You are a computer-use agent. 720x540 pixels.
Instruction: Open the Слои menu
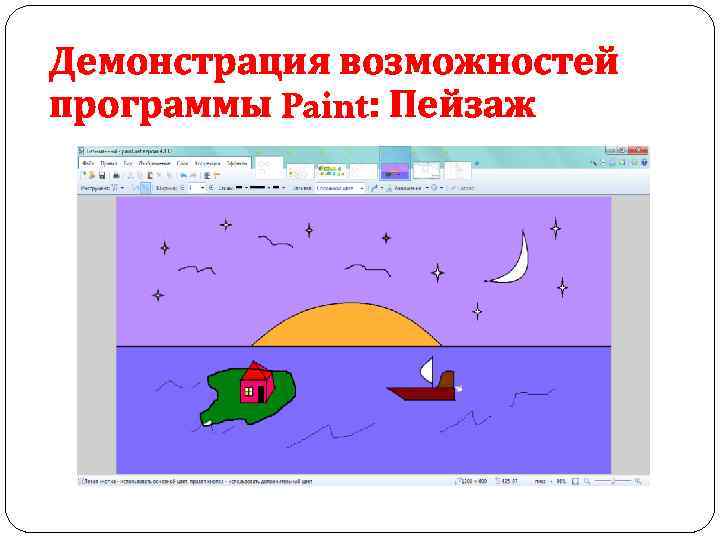(182, 163)
